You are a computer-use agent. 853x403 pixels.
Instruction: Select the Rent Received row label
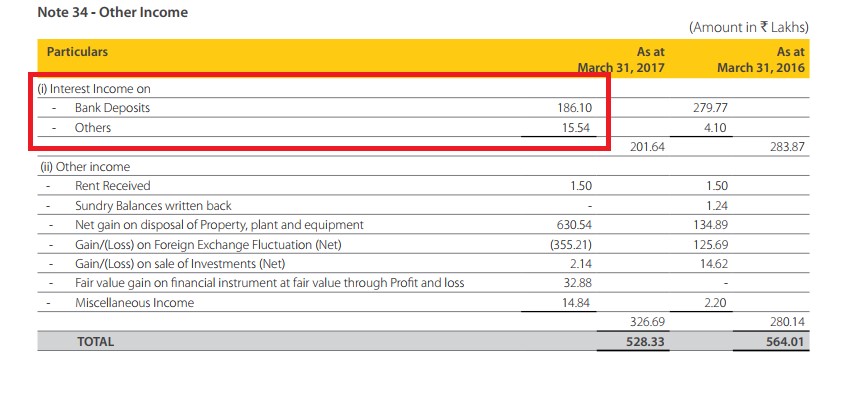(113, 186)
